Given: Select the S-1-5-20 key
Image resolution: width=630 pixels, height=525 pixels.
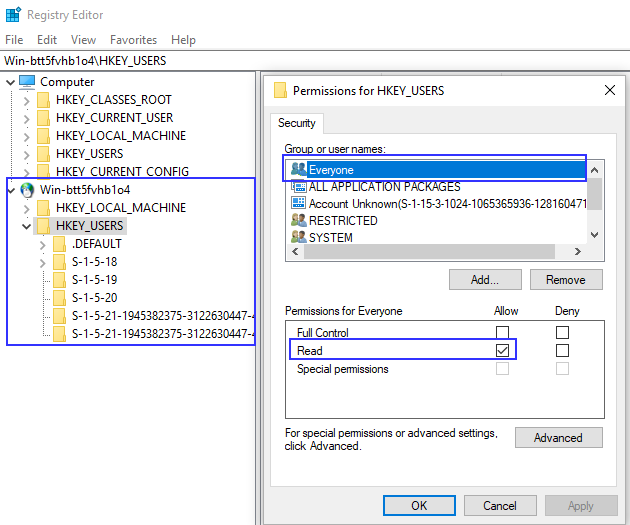Looking at the screenshot, I should point(94,298).
